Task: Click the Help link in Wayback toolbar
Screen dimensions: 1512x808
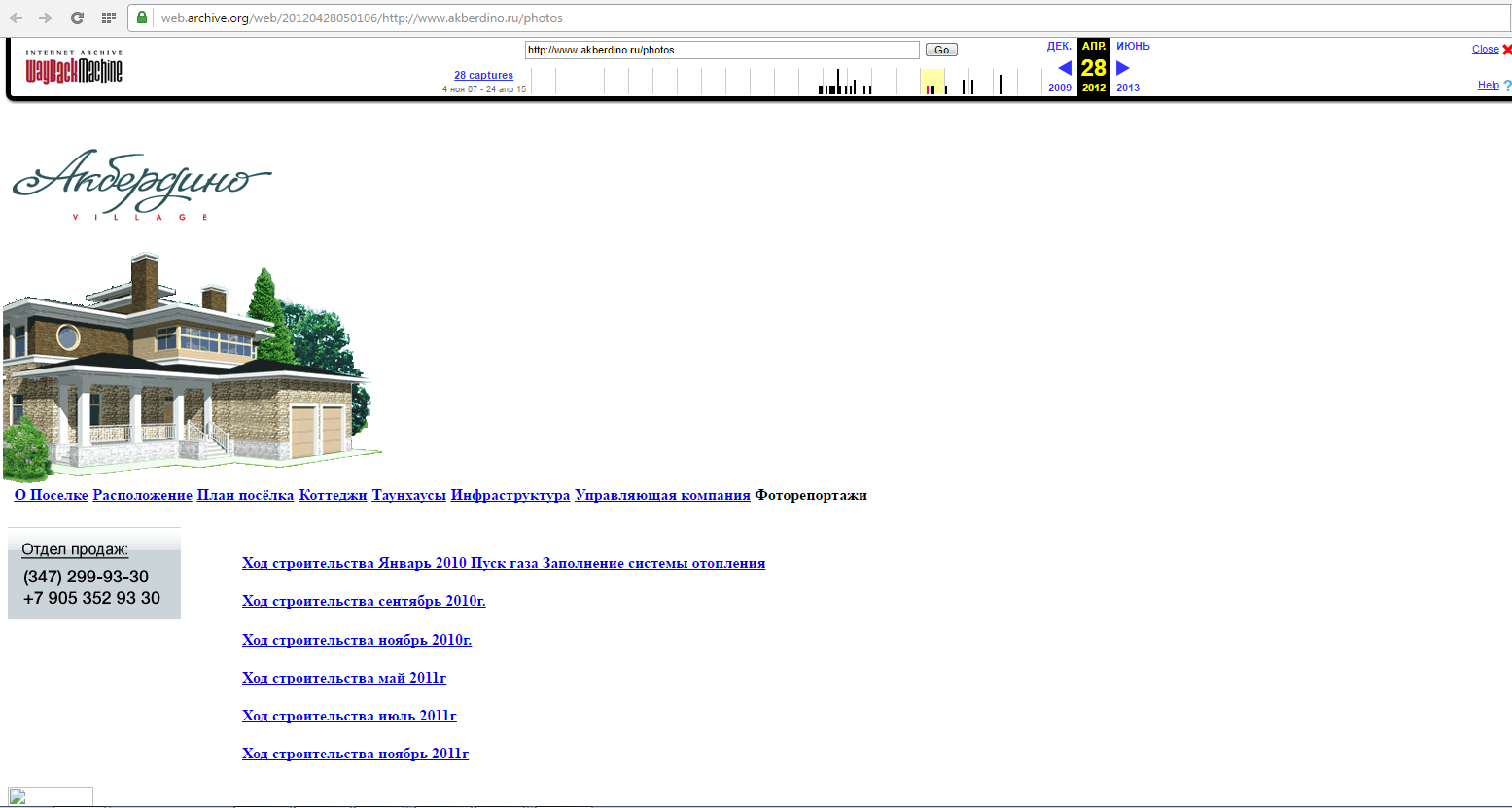Action: (x=1489, y=85)
